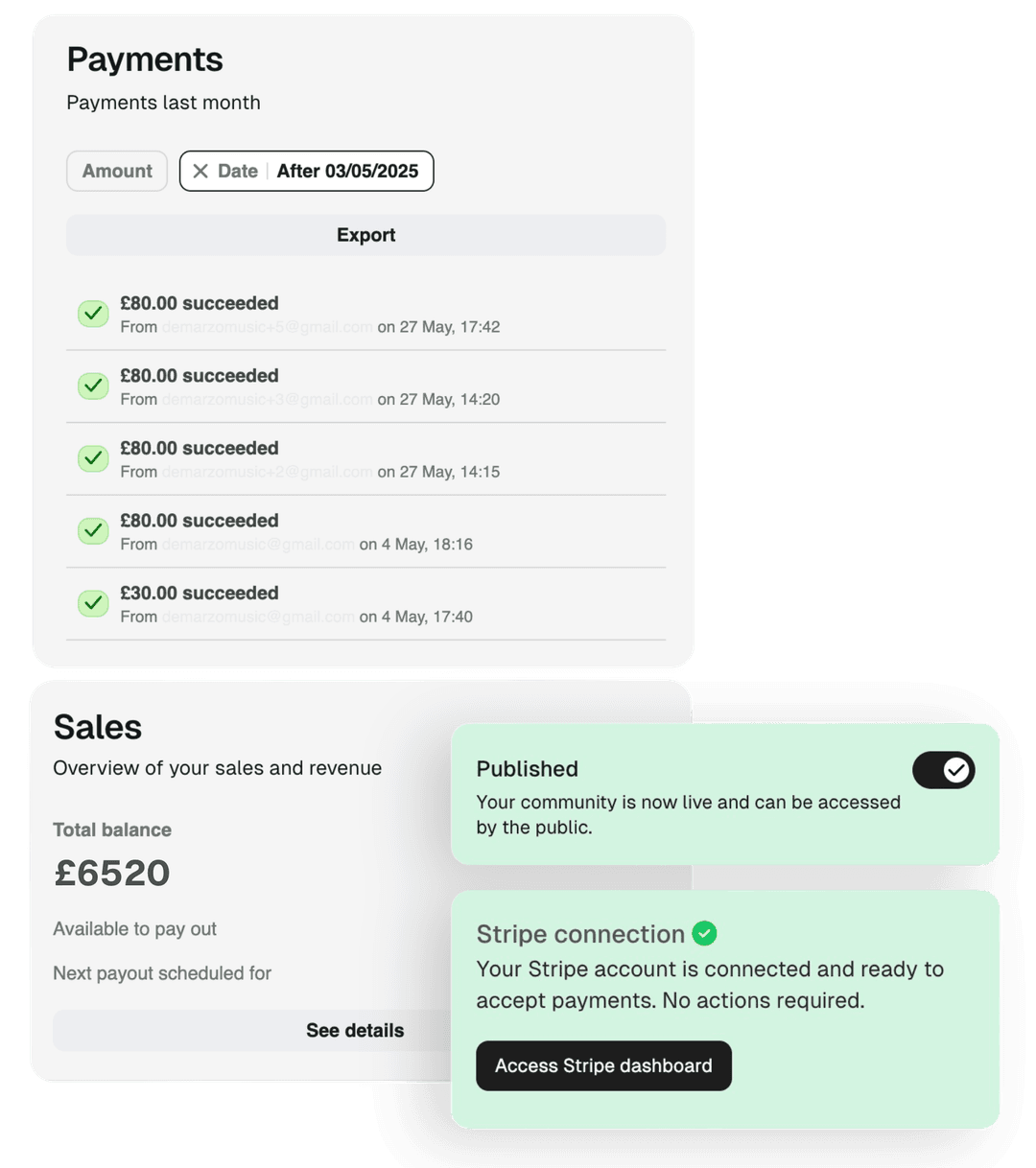The image size is (1036, 1168).
Task: Click green check icon for 14:20 payment
Action: (x=93, y=386)
